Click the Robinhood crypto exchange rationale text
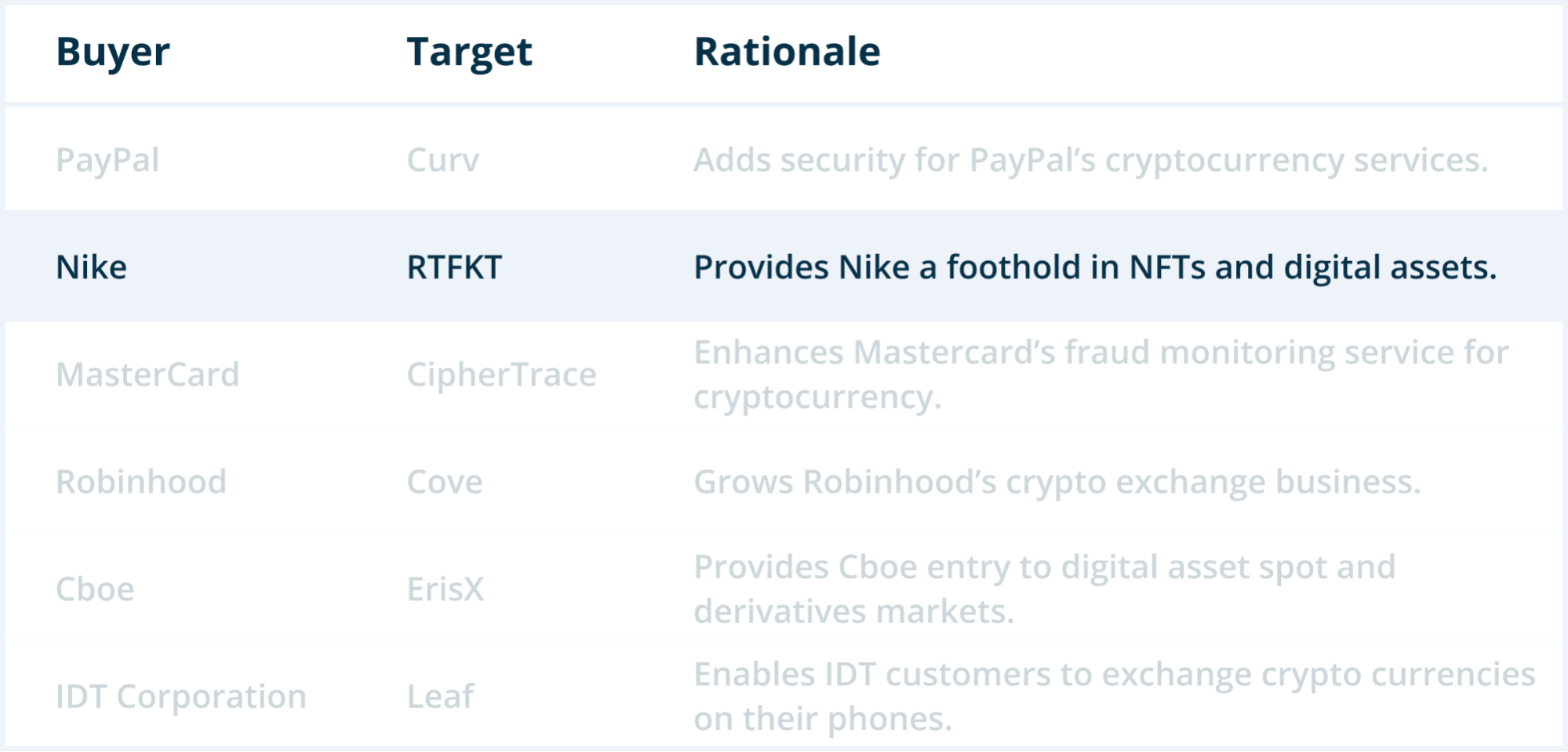The image size is (1568, 752). (1057, 481)
